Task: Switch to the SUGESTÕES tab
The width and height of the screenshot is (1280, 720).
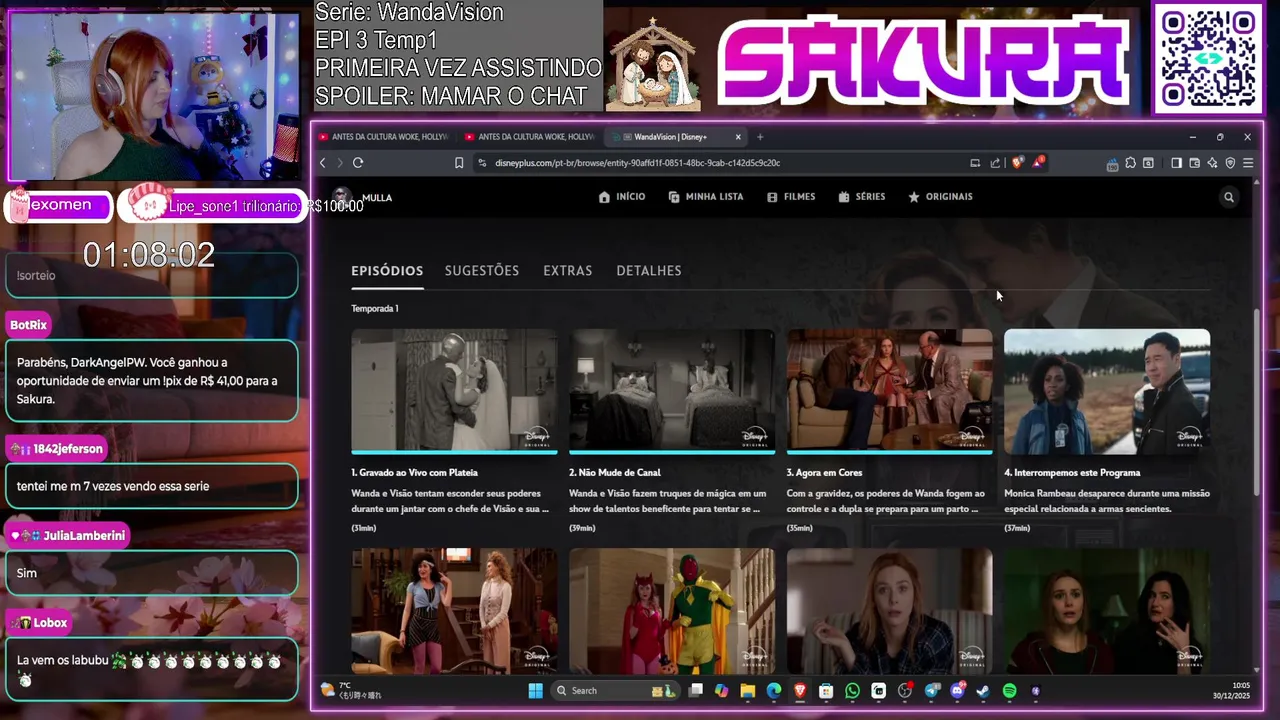Action: [x=482, y=271]
